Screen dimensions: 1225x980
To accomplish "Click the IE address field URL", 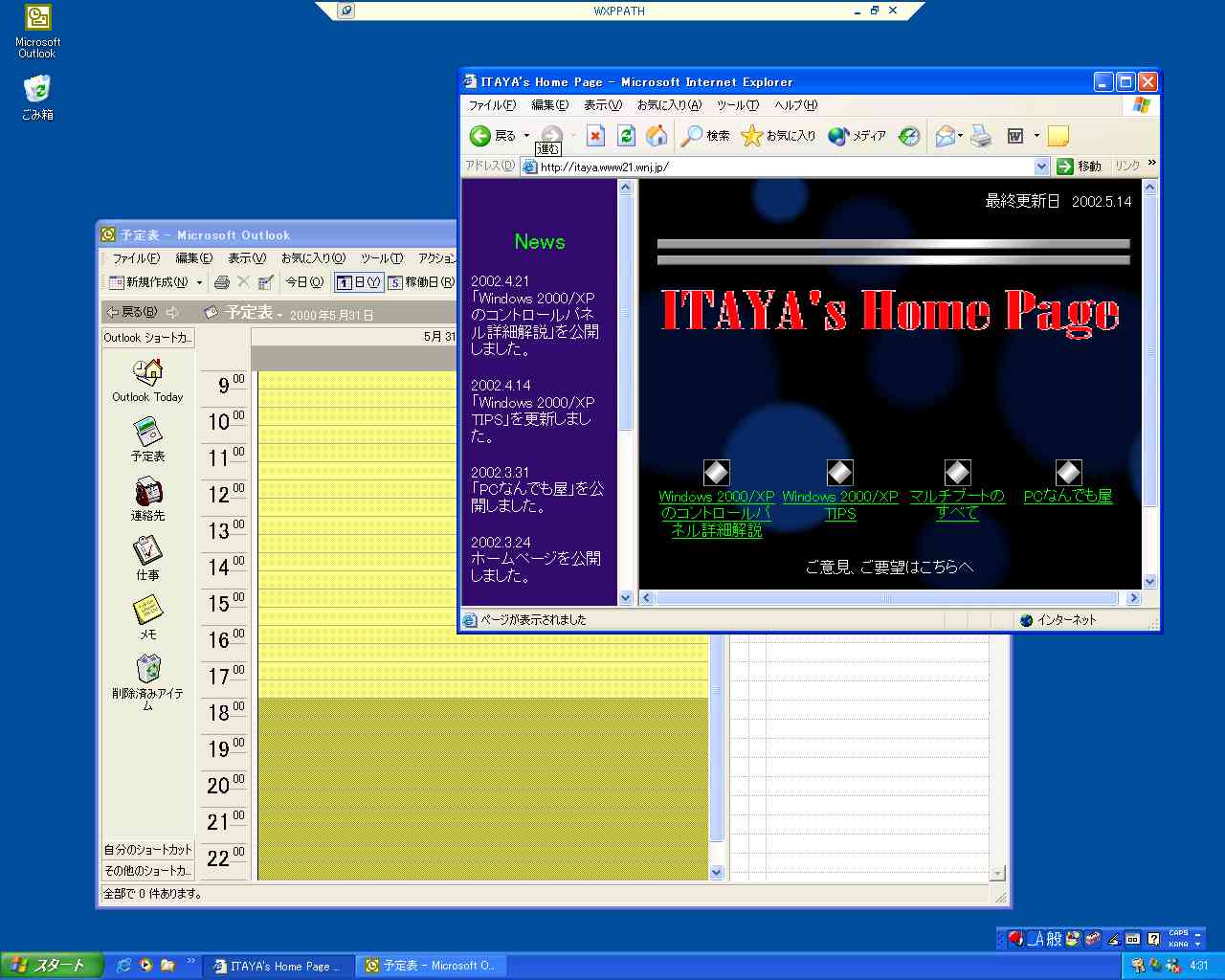I will tap(604, 167).
